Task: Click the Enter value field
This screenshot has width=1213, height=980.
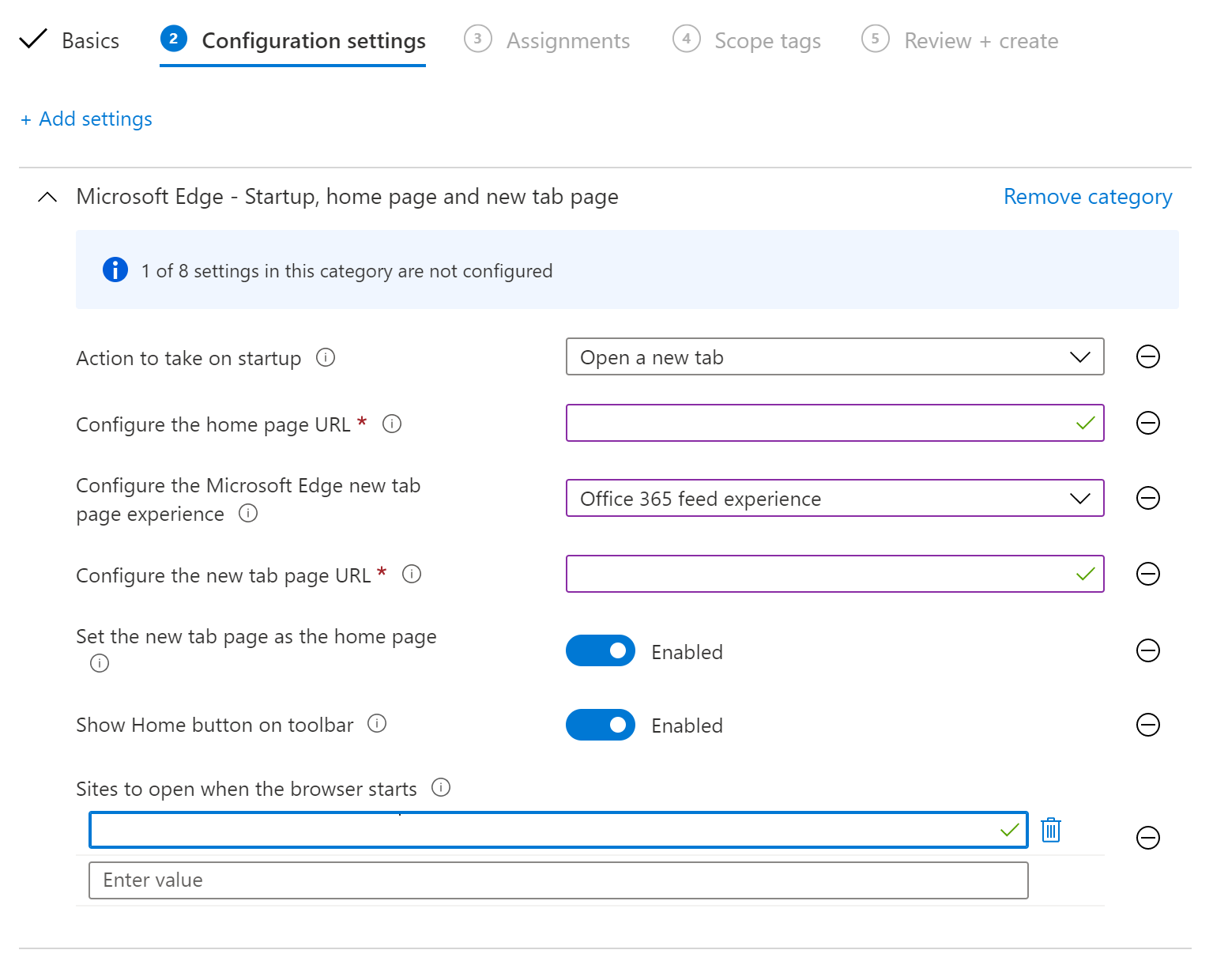Action: pos(559,880)
